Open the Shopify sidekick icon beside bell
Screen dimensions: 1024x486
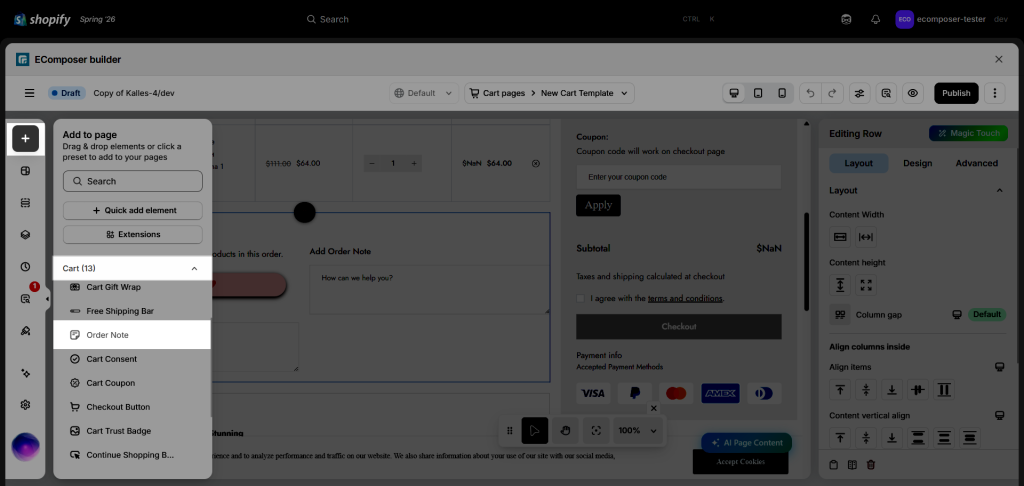(x=846, y=19)
